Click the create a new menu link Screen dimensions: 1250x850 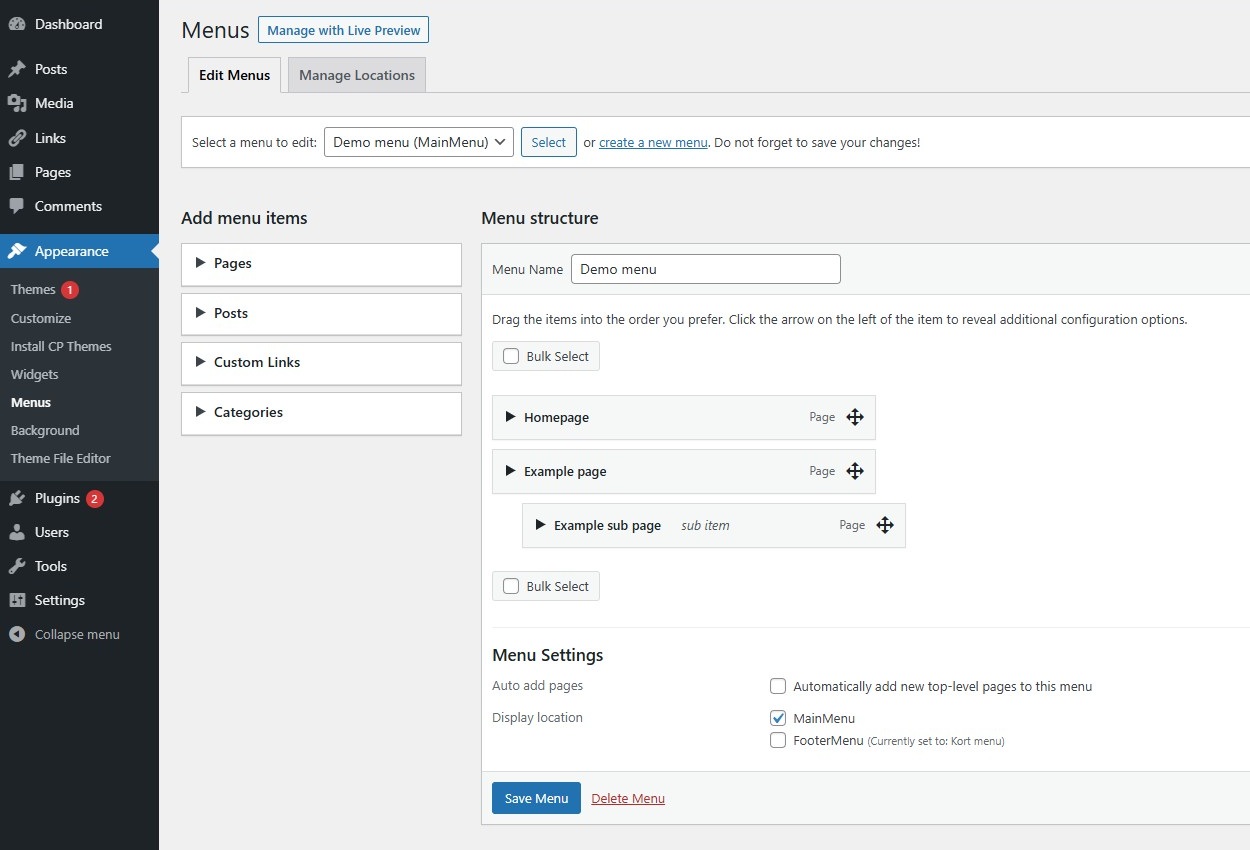pos(653,142)
